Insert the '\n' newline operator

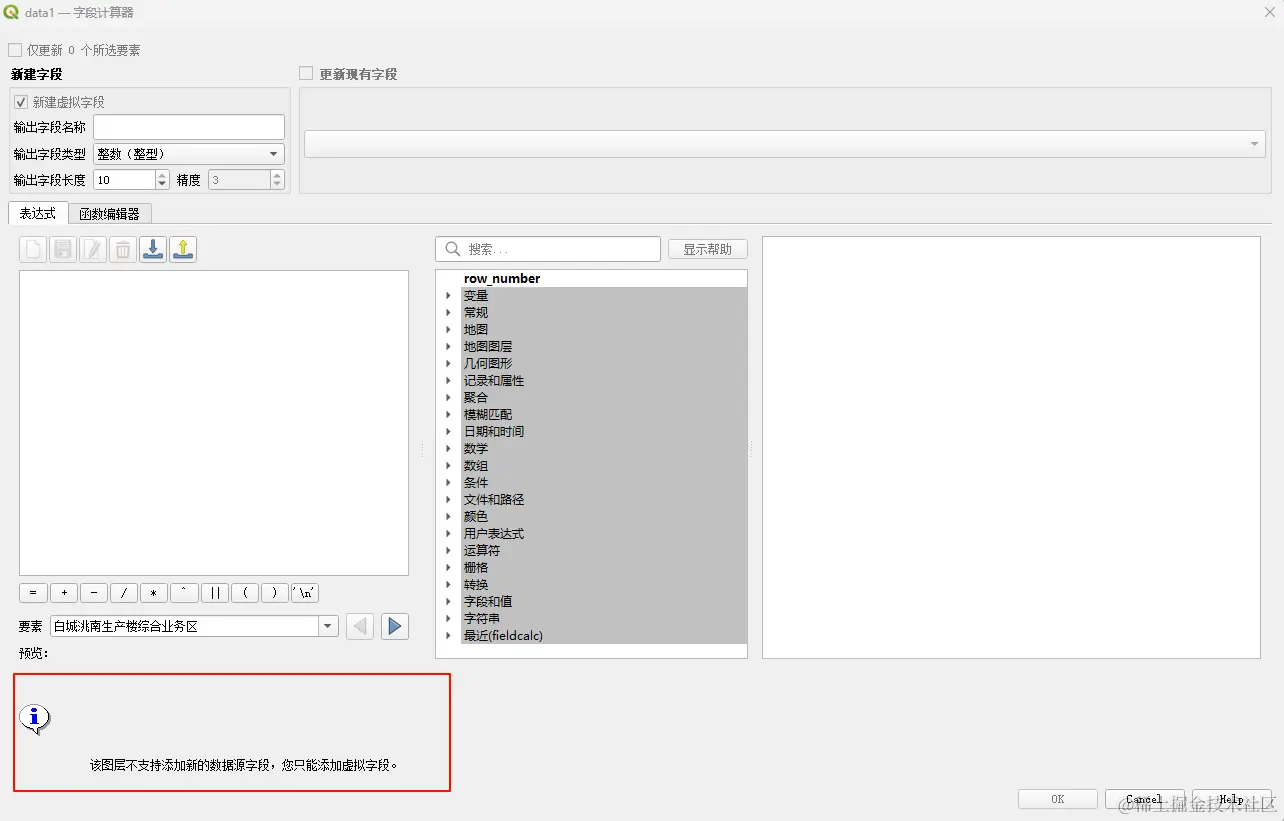pyautogui.click(x=305, y=593)
